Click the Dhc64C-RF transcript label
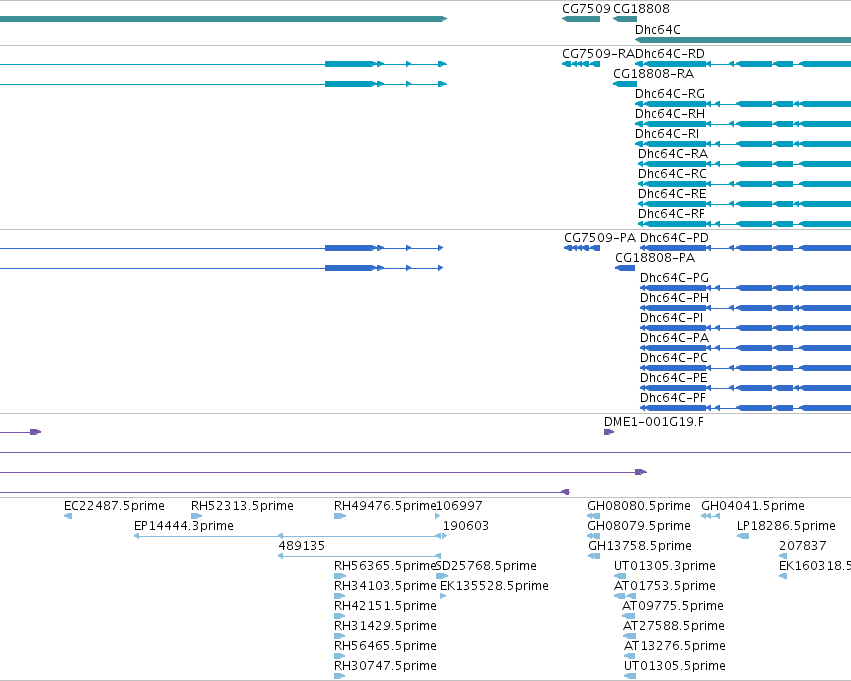 coord(671,214)
